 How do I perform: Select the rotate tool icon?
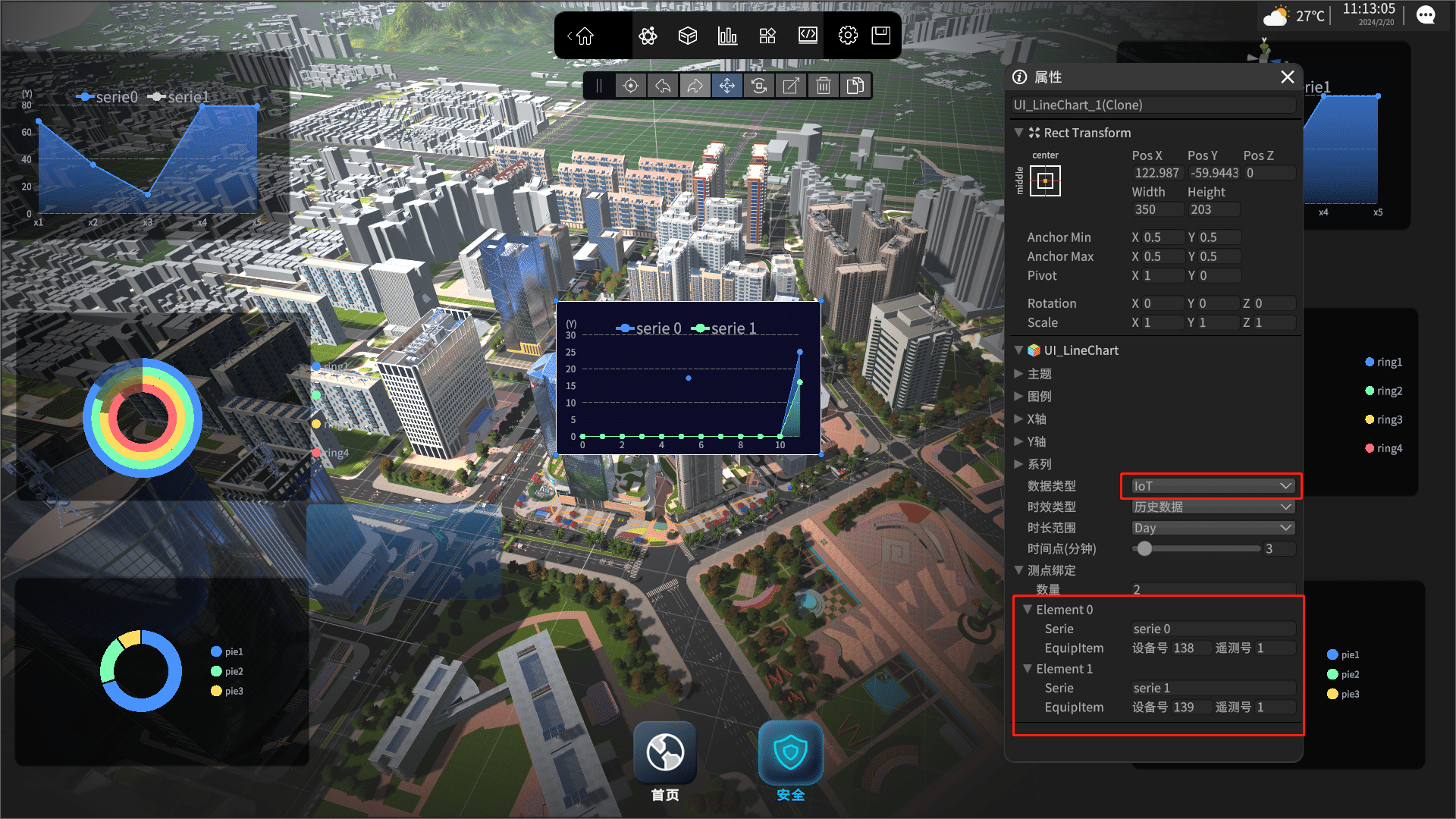point(759,86)
